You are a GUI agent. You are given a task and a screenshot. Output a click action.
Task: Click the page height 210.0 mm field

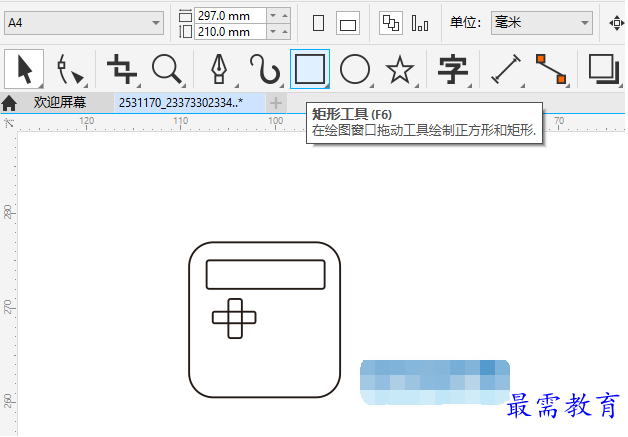pos(231,32)
